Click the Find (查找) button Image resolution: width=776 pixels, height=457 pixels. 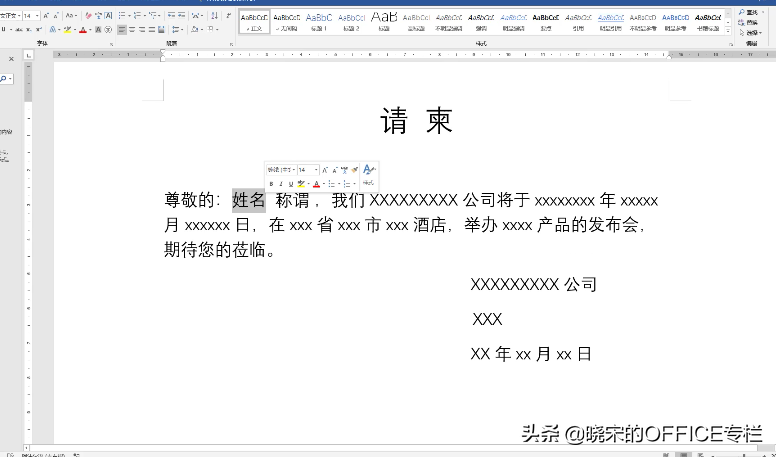pyautogui.click(x=748, y=12)
